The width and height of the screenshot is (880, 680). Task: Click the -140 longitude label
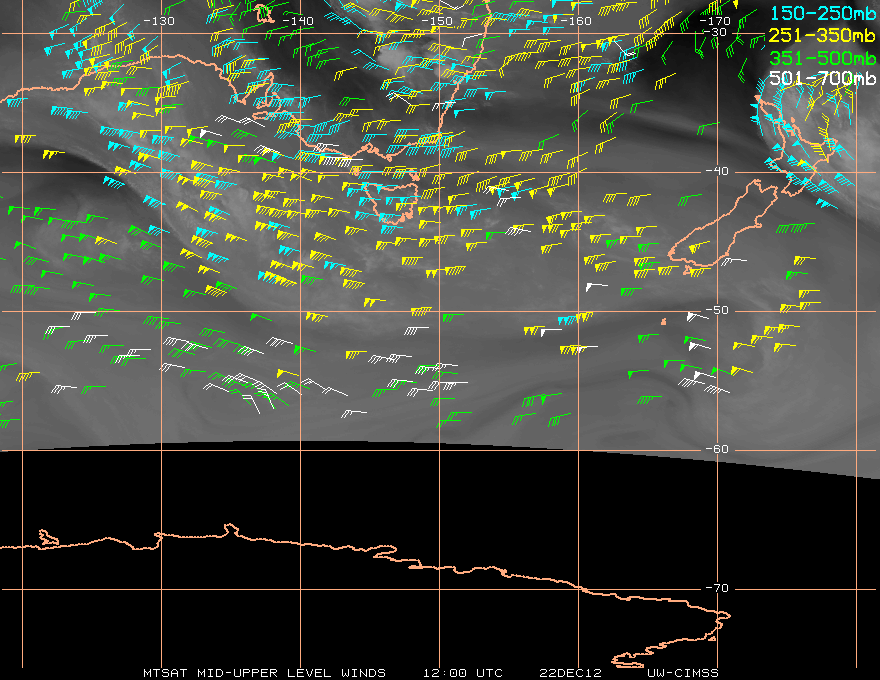297,21
